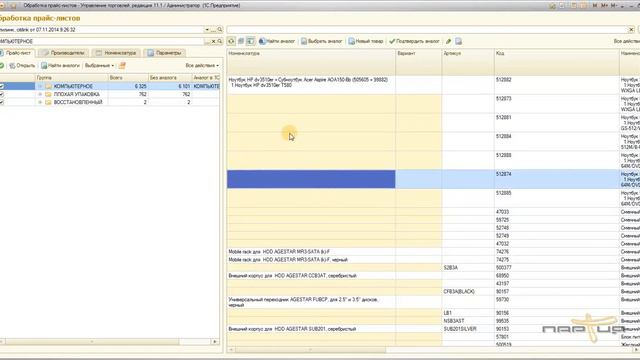Screen dimensions: 640x360
Task: Expand the КОМПЬЮТЕРНОЕ group
Action: (x=40, y=86)
